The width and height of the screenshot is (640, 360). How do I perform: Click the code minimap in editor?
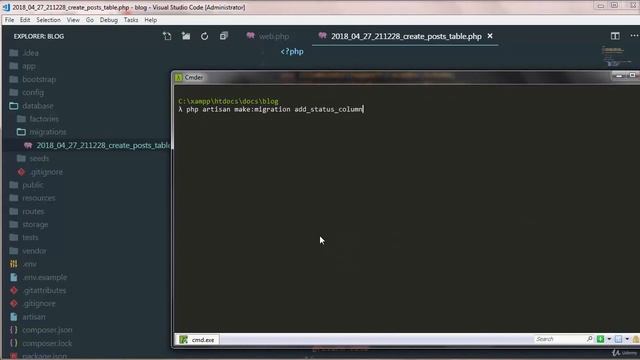click(616, 56)
